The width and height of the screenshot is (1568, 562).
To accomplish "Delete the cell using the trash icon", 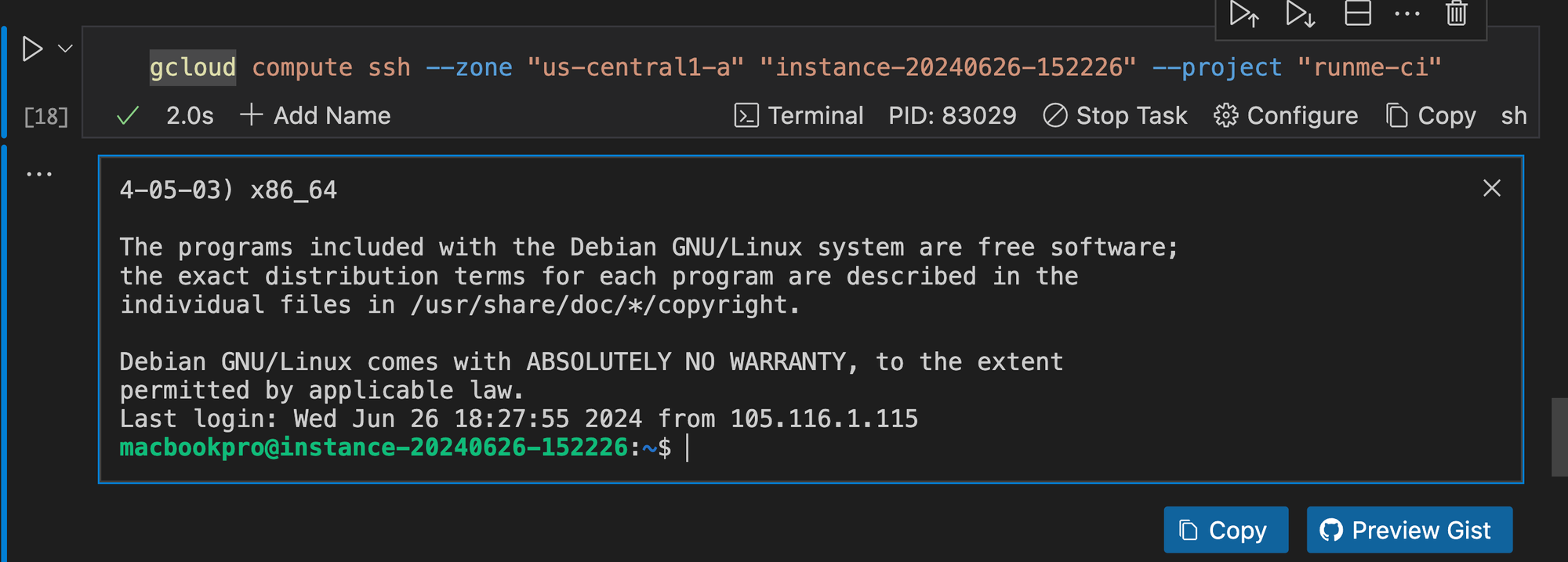I will [x=1457, y=13].
